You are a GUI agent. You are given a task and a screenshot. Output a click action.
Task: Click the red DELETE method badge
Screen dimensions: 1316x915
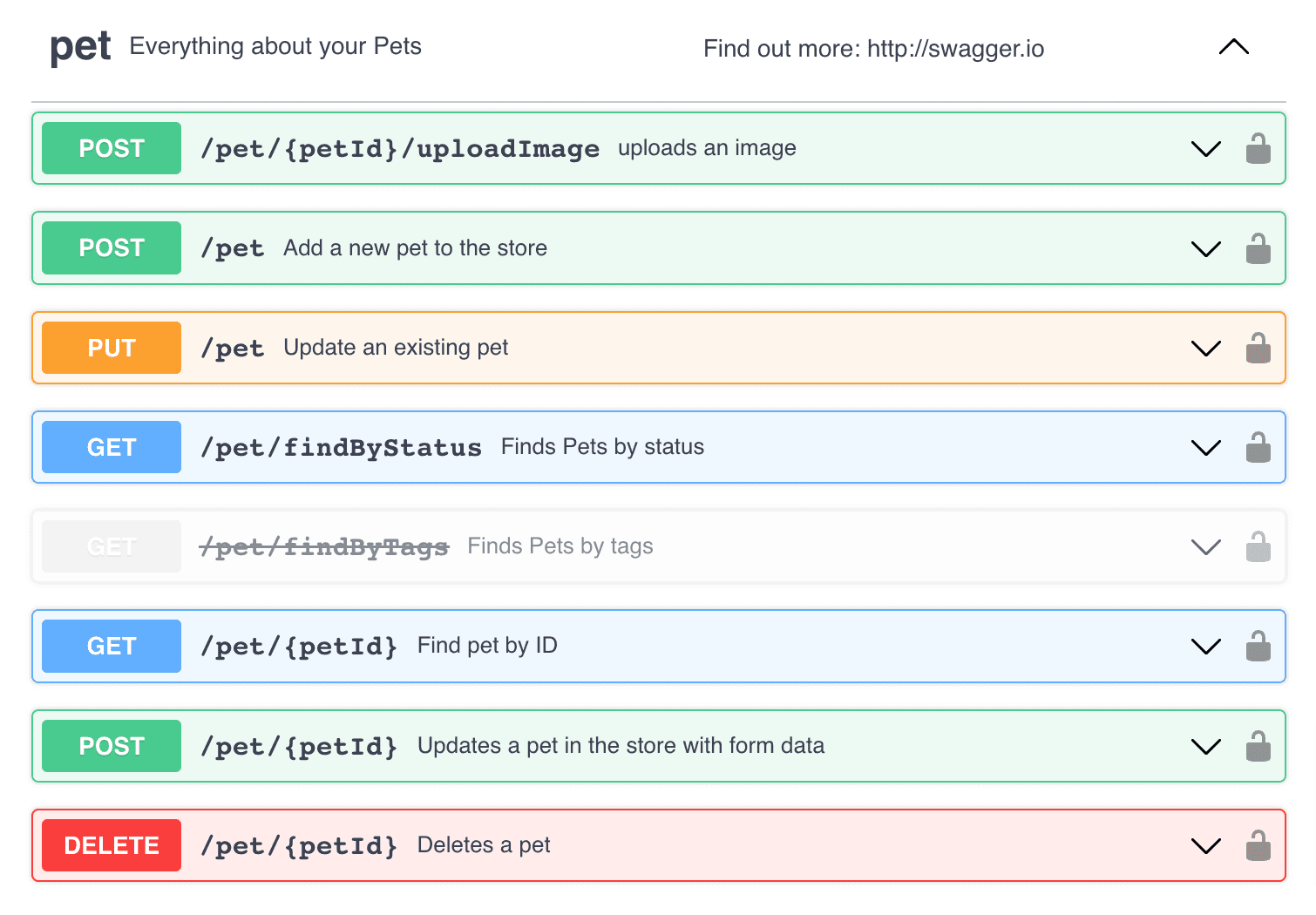tap(111, 844)
